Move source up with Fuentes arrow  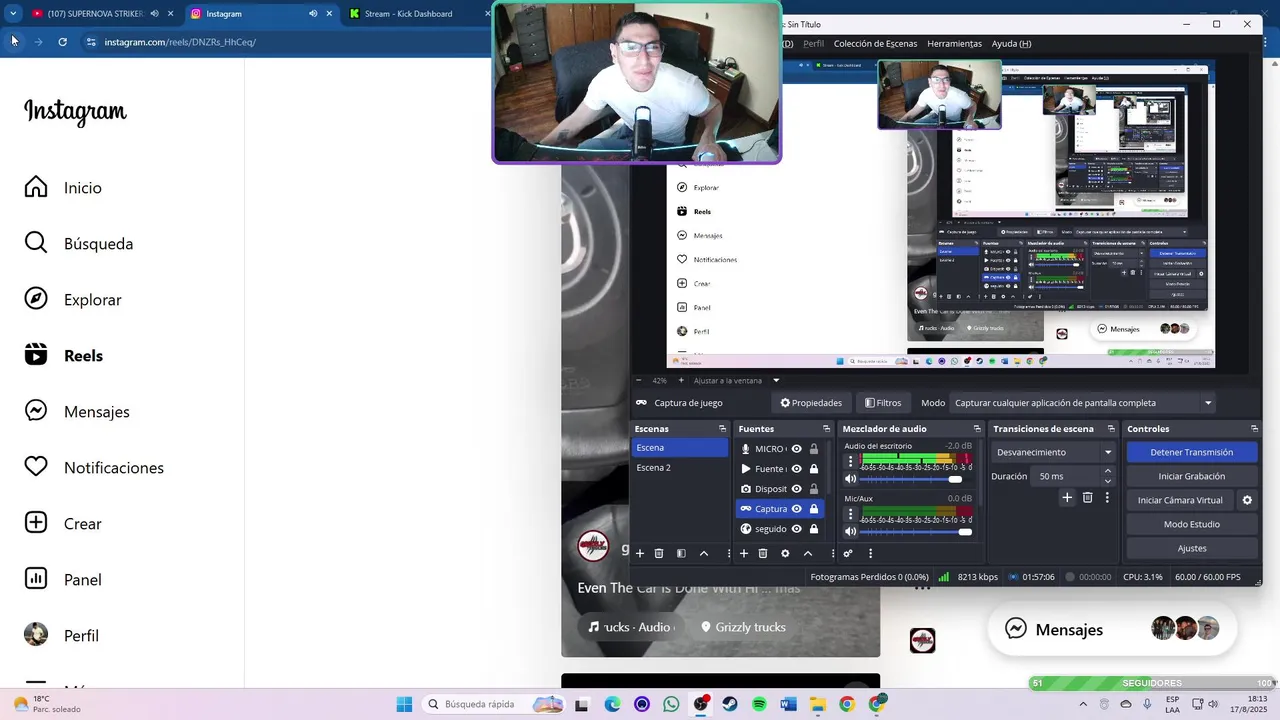pyautogui.click(x=808, y=553)
